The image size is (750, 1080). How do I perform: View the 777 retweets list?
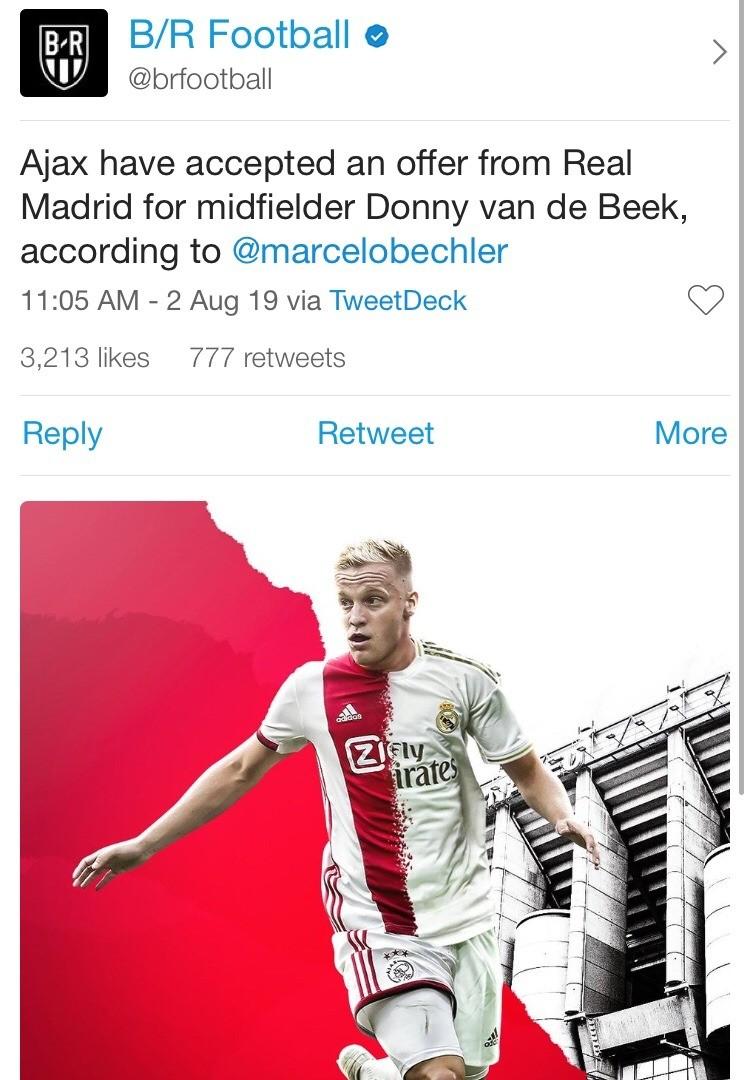[267, 358]
